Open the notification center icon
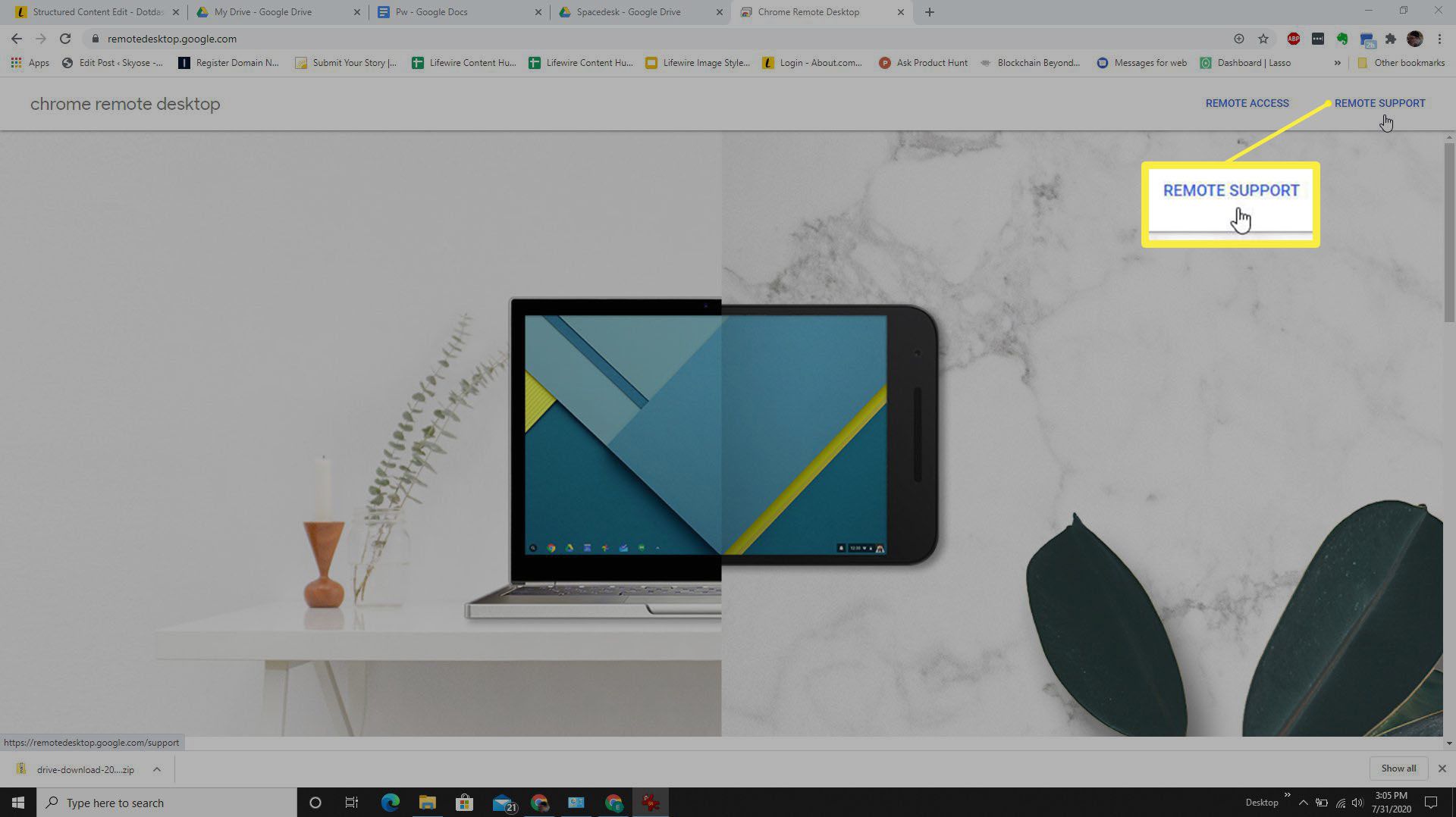 coord(1431,803)
